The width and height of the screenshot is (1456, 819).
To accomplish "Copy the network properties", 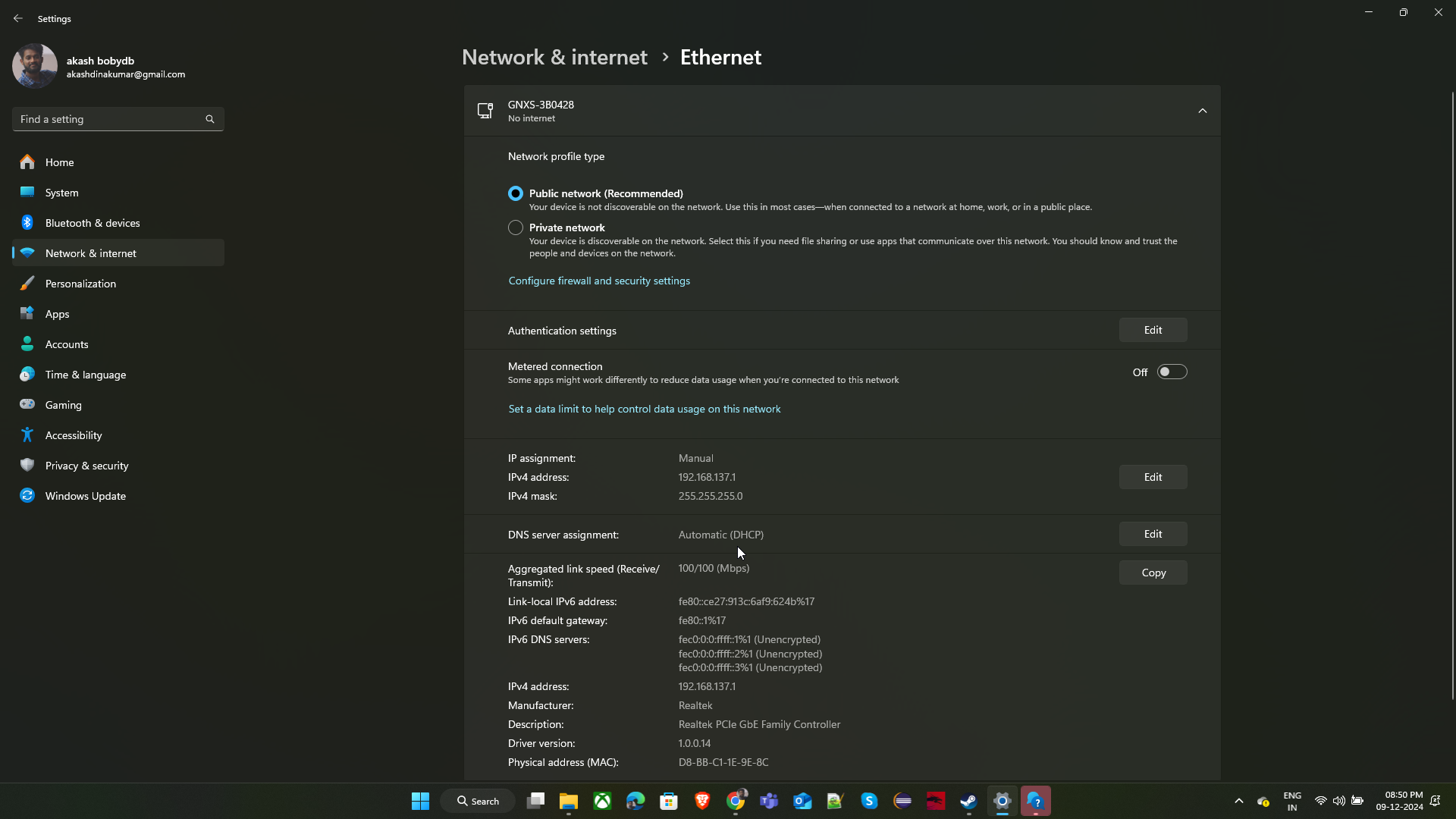I will click(1153, 573).
